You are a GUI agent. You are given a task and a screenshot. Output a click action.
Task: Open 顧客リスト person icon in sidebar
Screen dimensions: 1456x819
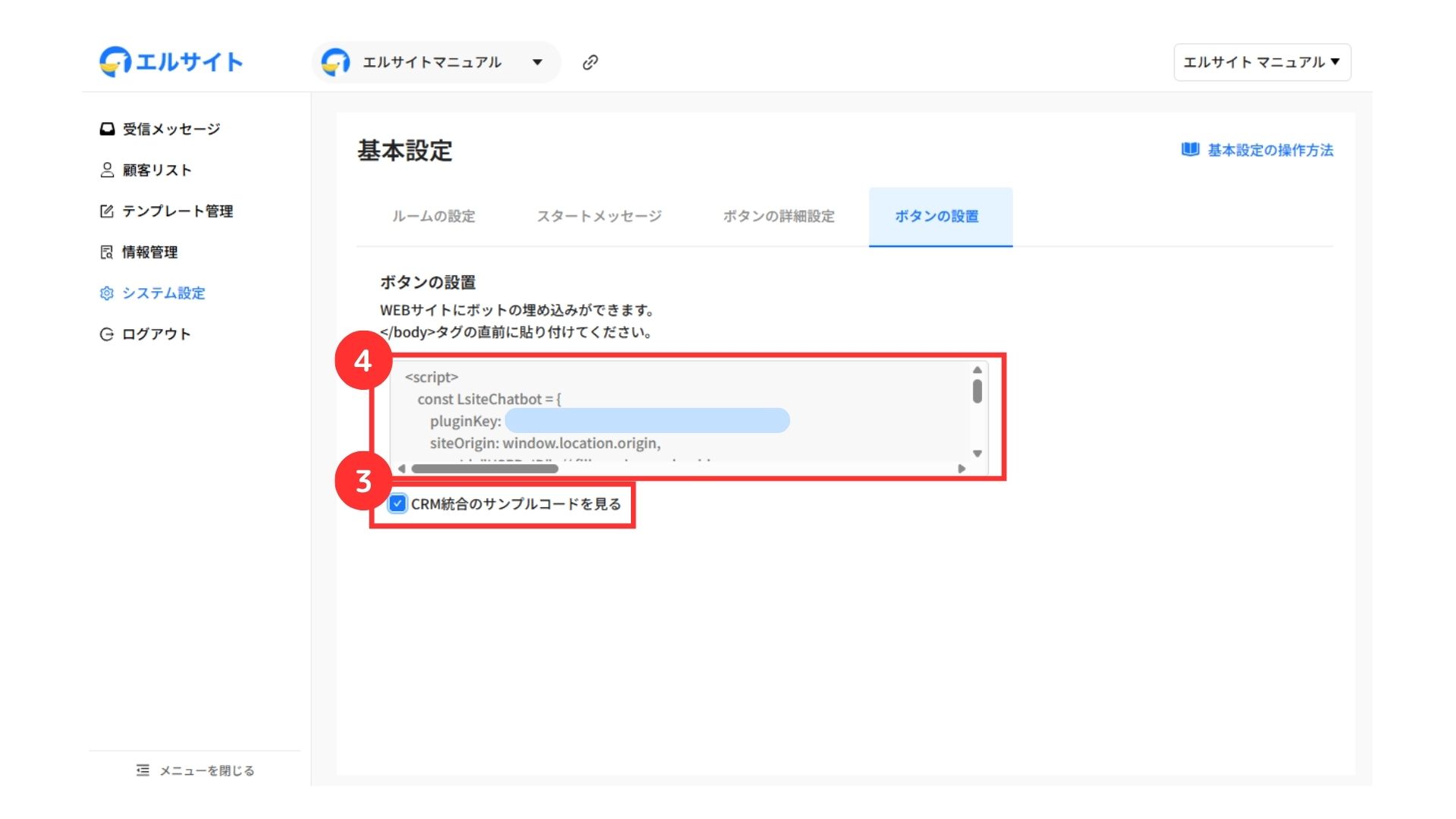click(107, 170)
